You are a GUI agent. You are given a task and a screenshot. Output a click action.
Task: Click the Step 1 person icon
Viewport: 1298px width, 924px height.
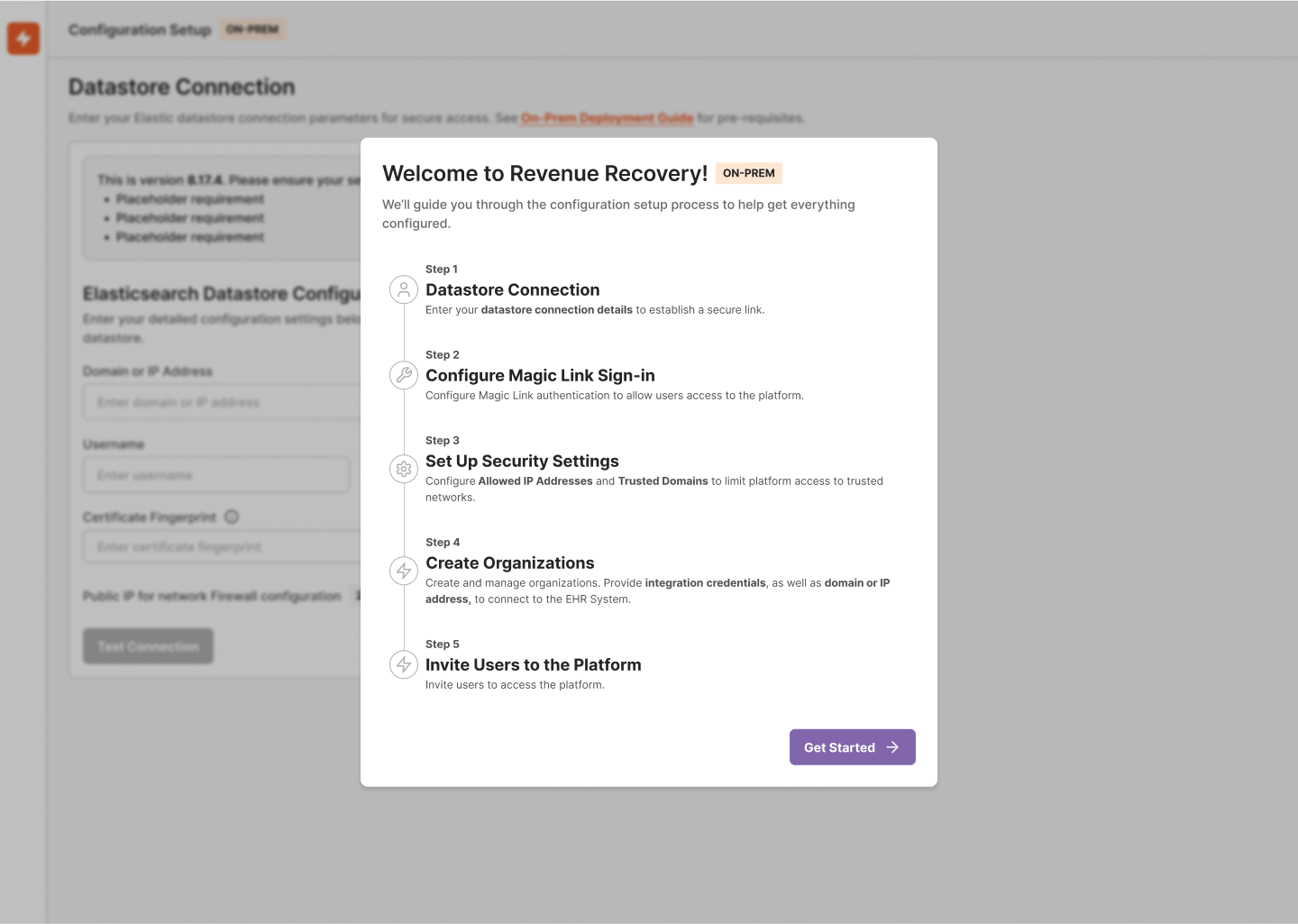point(404,289)
